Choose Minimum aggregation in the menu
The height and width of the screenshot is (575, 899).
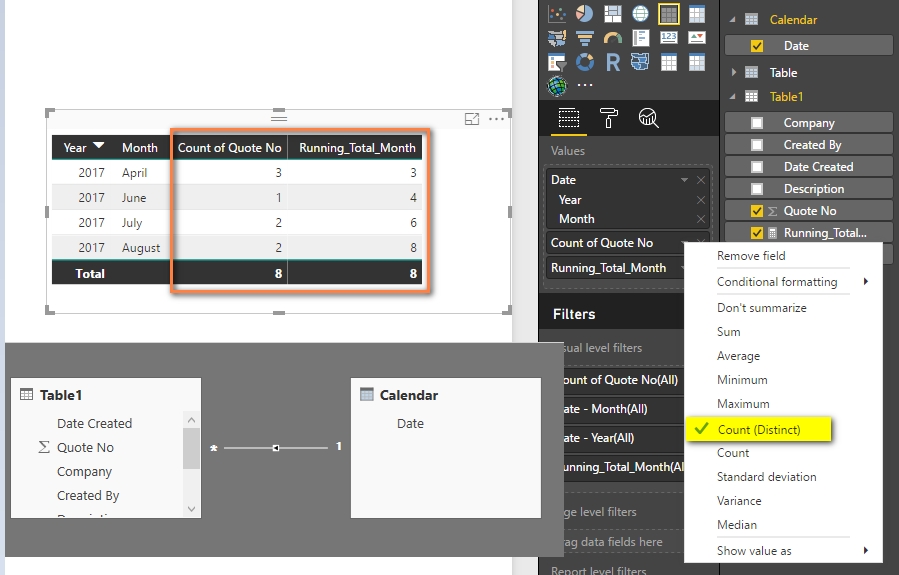click(x=742, y=380)
